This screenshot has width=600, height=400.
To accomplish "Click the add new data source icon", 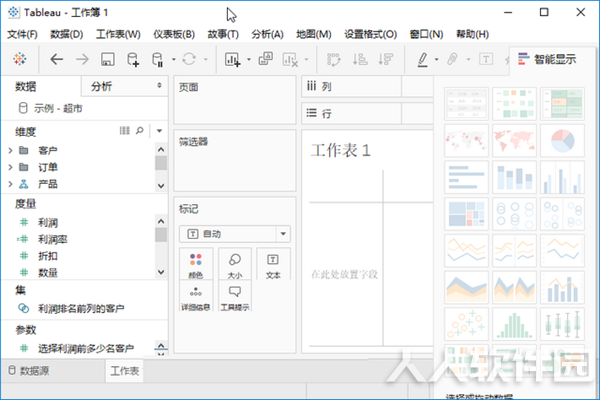I will [x=132, y=59].
